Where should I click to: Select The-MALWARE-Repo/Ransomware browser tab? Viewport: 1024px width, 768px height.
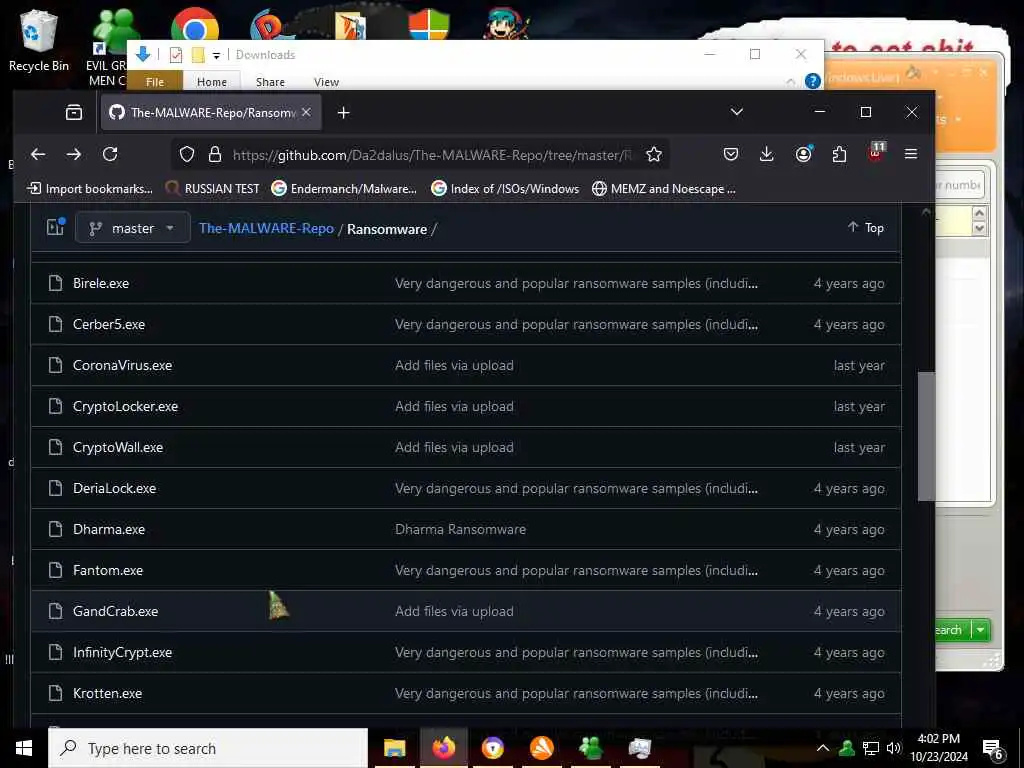tap(211, 112)
